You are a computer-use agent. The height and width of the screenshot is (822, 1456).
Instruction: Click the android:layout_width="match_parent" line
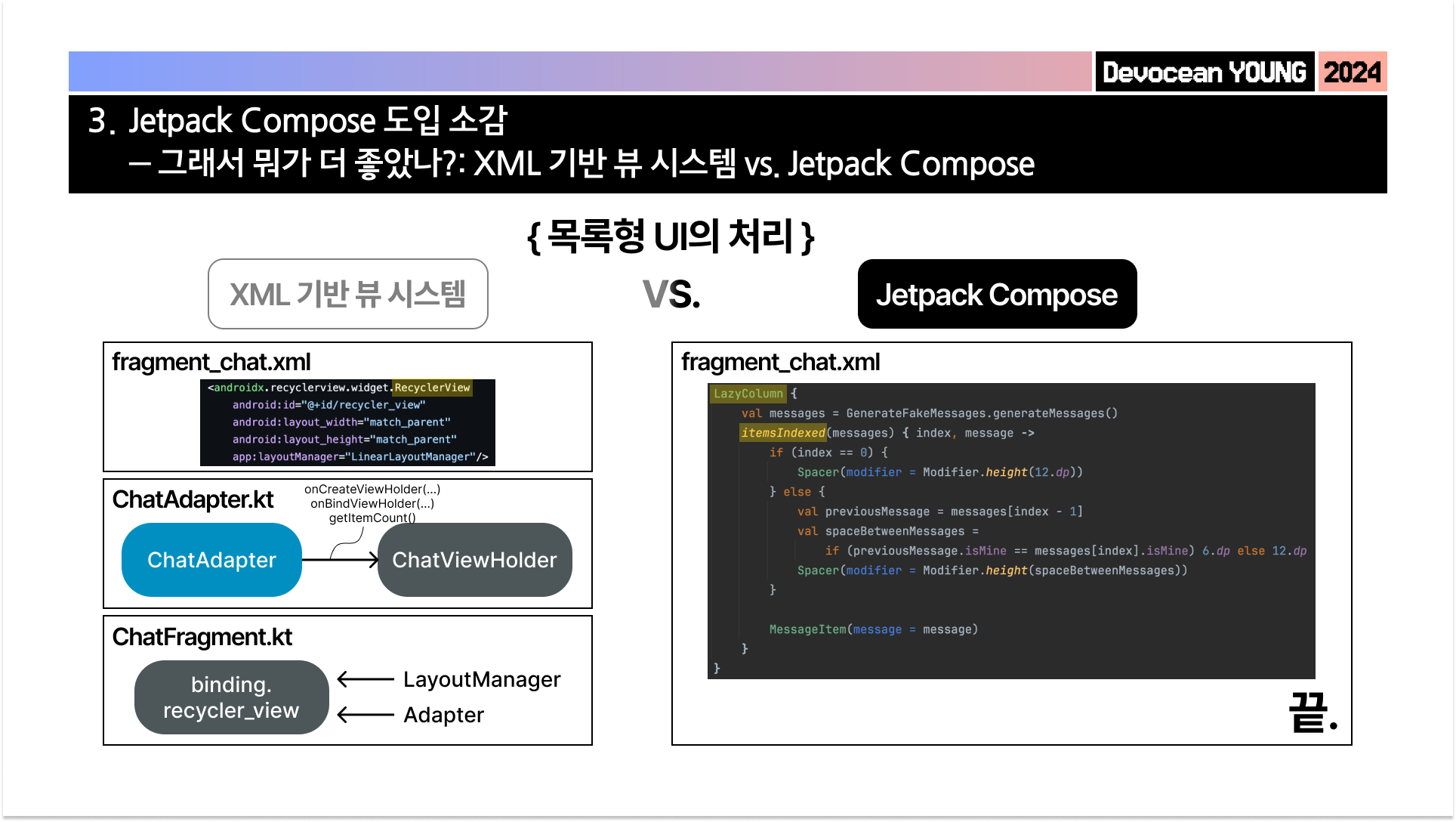tap(341, 422)
